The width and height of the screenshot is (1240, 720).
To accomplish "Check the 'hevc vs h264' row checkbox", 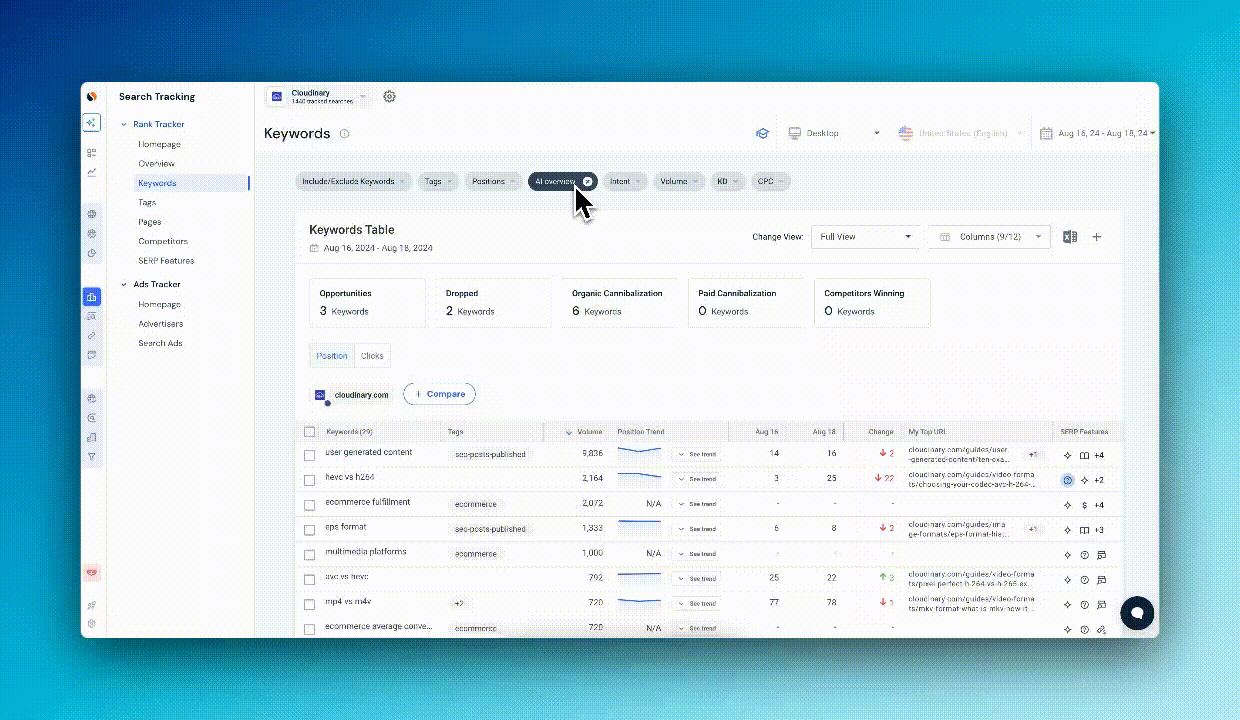I will pos(309,479).
